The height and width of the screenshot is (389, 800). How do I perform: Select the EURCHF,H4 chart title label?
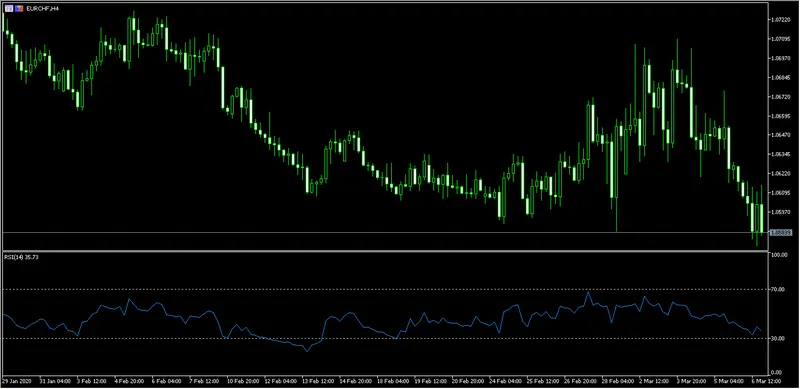(42, 9)
